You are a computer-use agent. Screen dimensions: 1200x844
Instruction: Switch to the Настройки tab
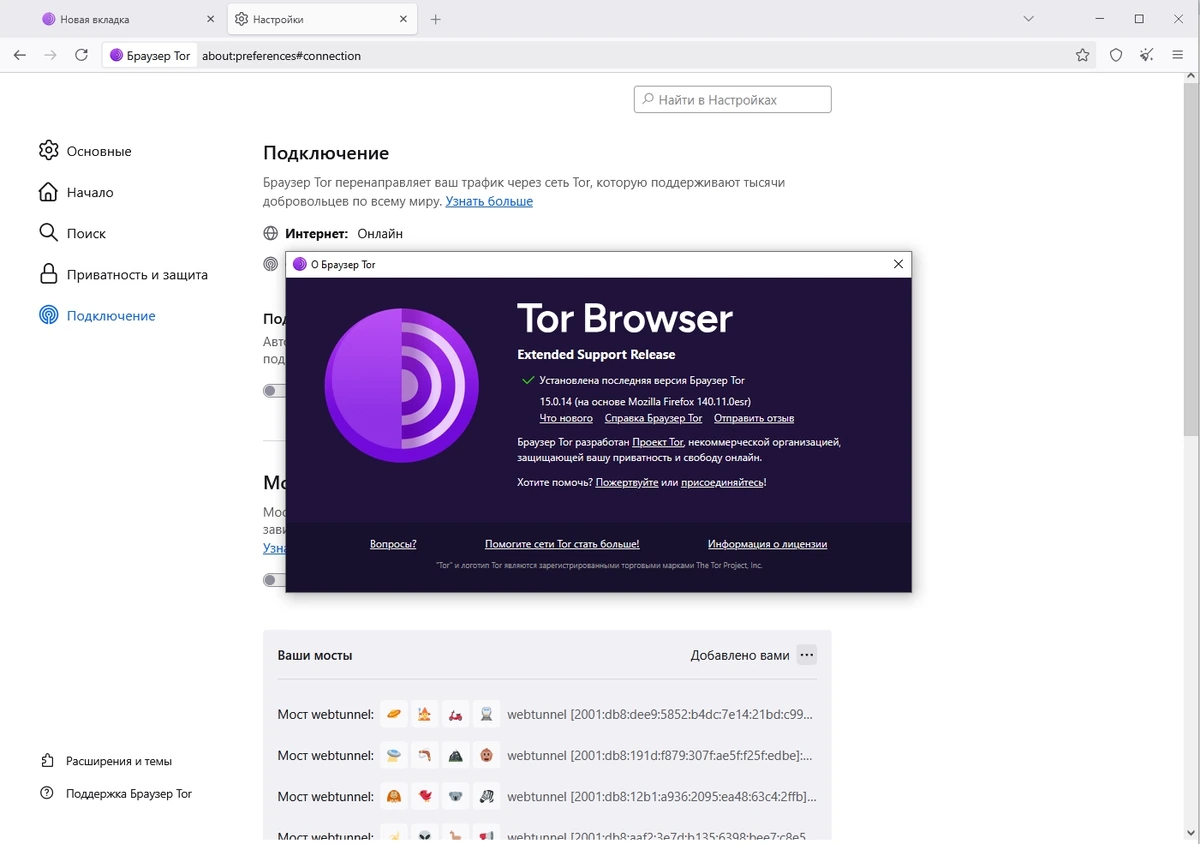click(x=322, y=19)
